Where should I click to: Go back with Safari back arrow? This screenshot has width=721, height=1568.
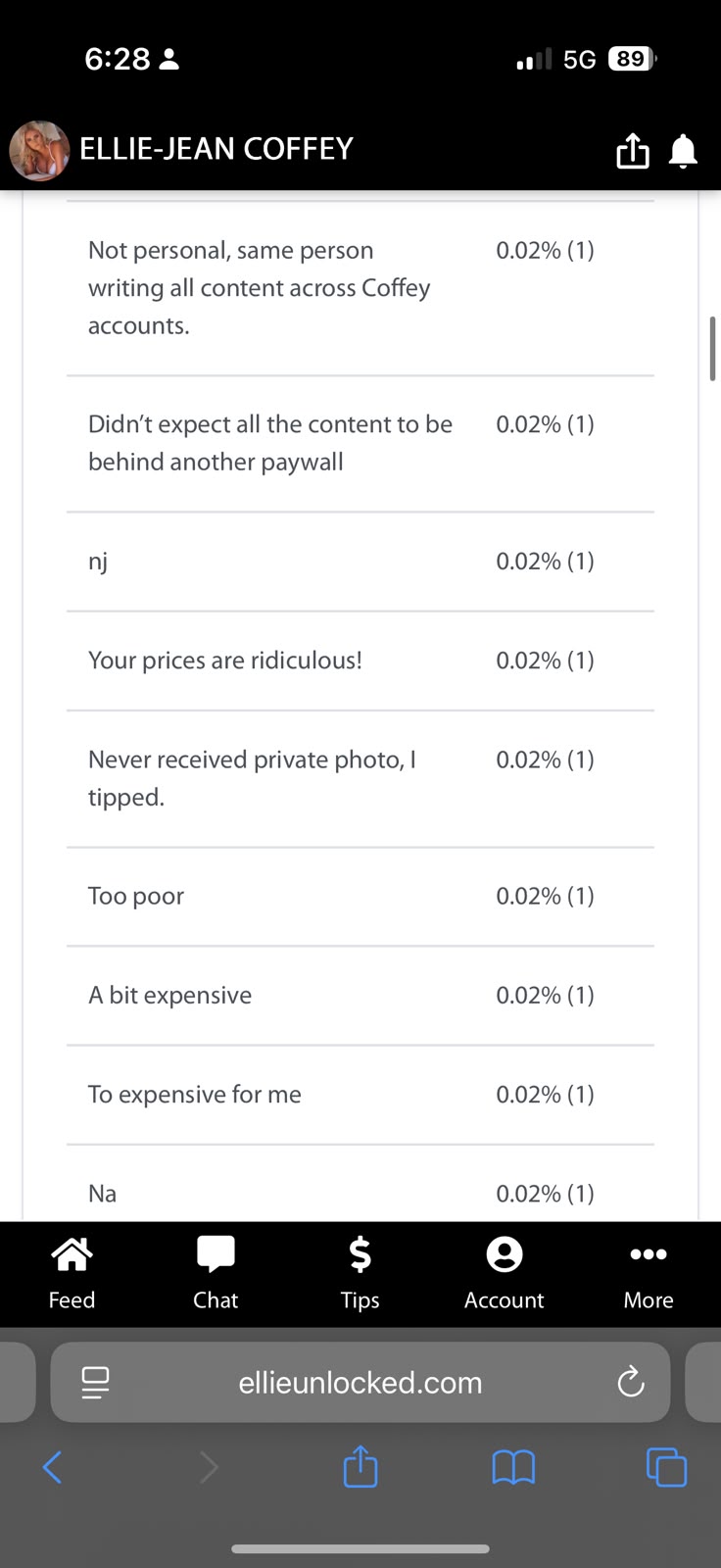pyautogui.click(x=53, y=1467)
